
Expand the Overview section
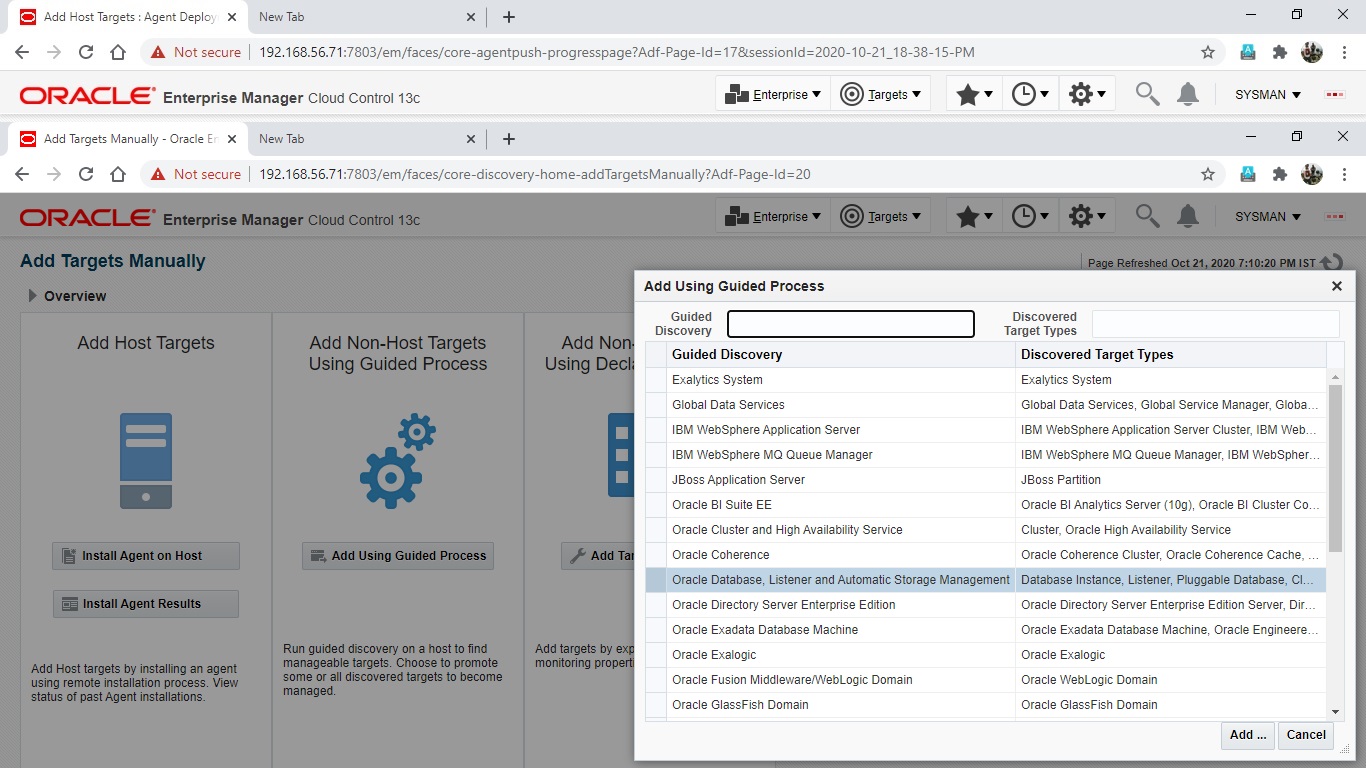pos(31,296)
